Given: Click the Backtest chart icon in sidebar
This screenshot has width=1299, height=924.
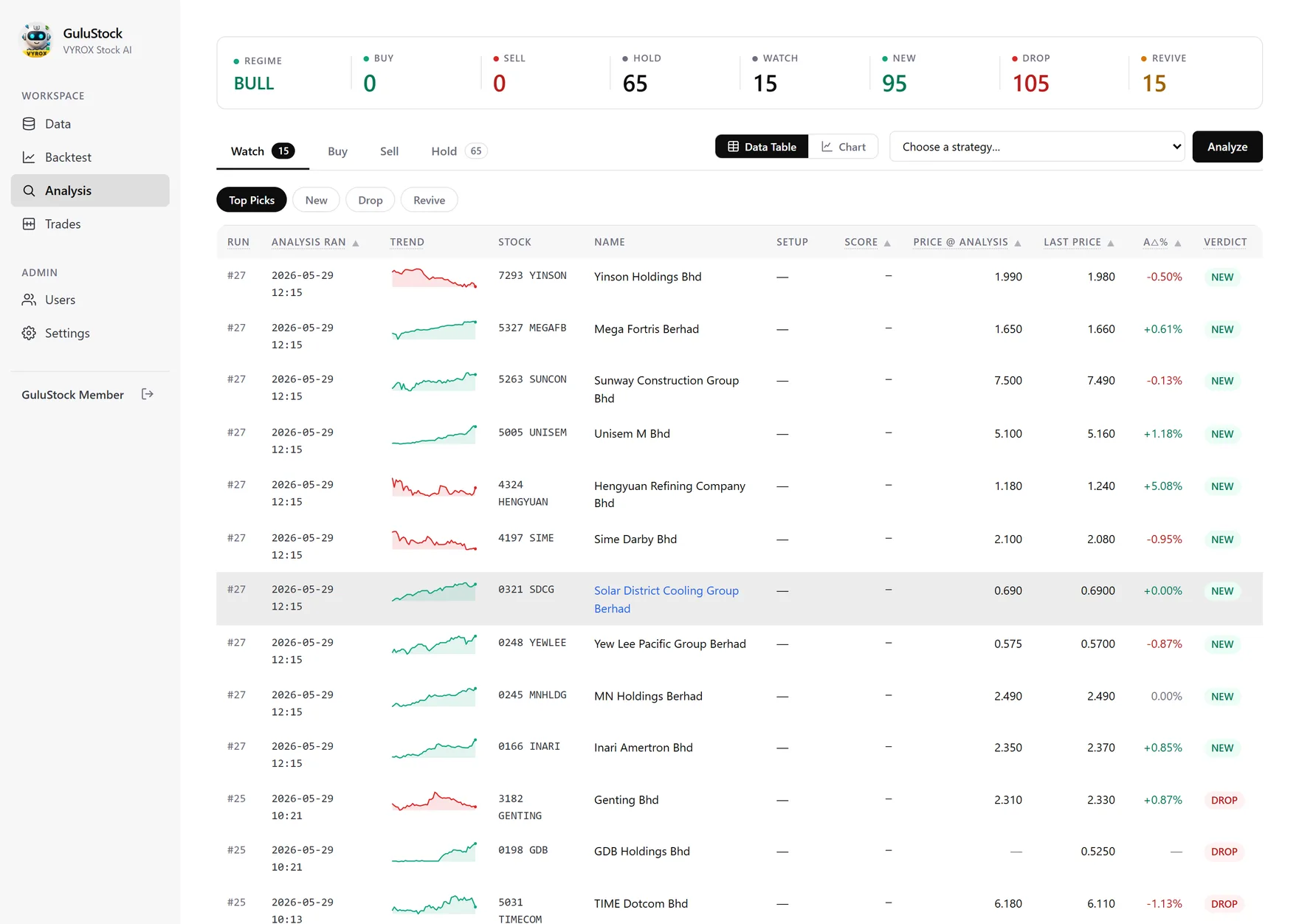Looking at the screenshot, I should 29,157.
